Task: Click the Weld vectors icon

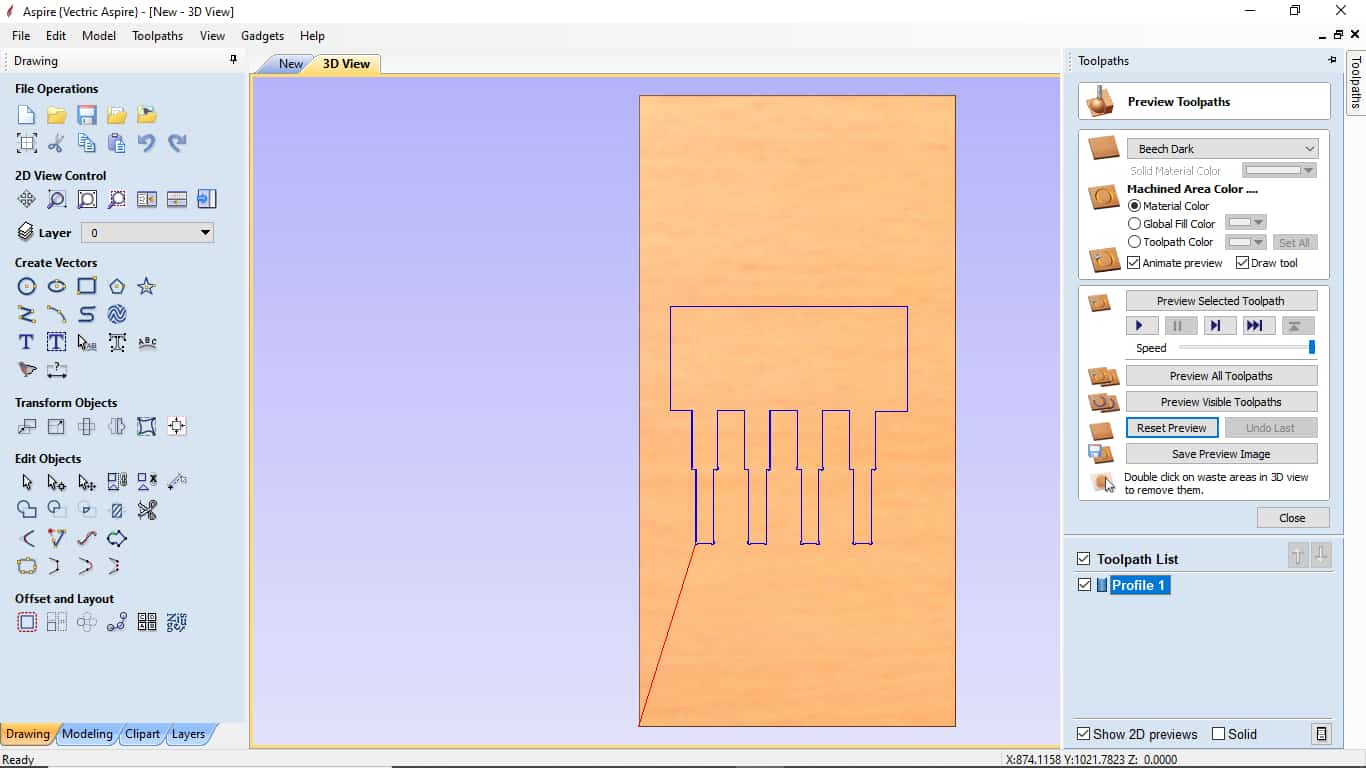Action: (x=27, y=510)
